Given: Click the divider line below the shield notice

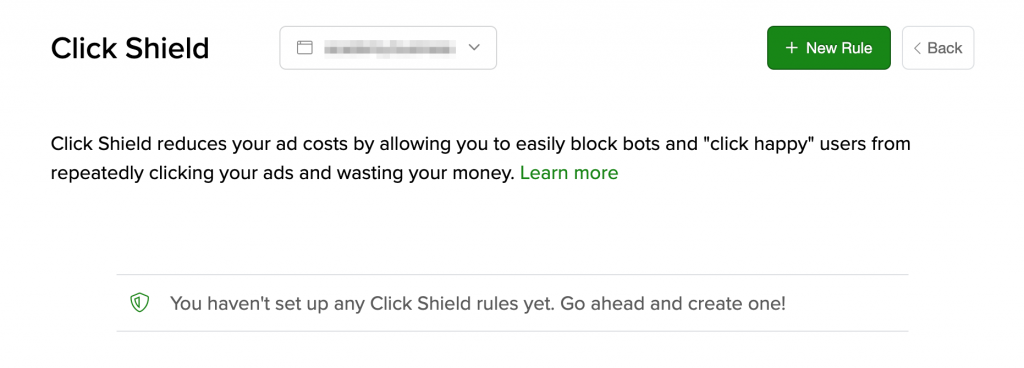Looking at the screenshot, I should click(x=512, y=331).
